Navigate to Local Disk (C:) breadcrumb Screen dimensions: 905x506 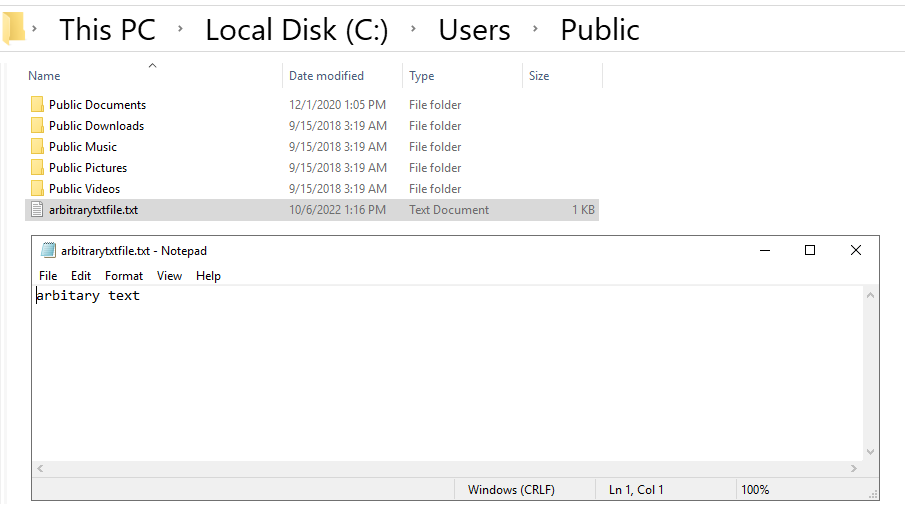tap(297, 29)
